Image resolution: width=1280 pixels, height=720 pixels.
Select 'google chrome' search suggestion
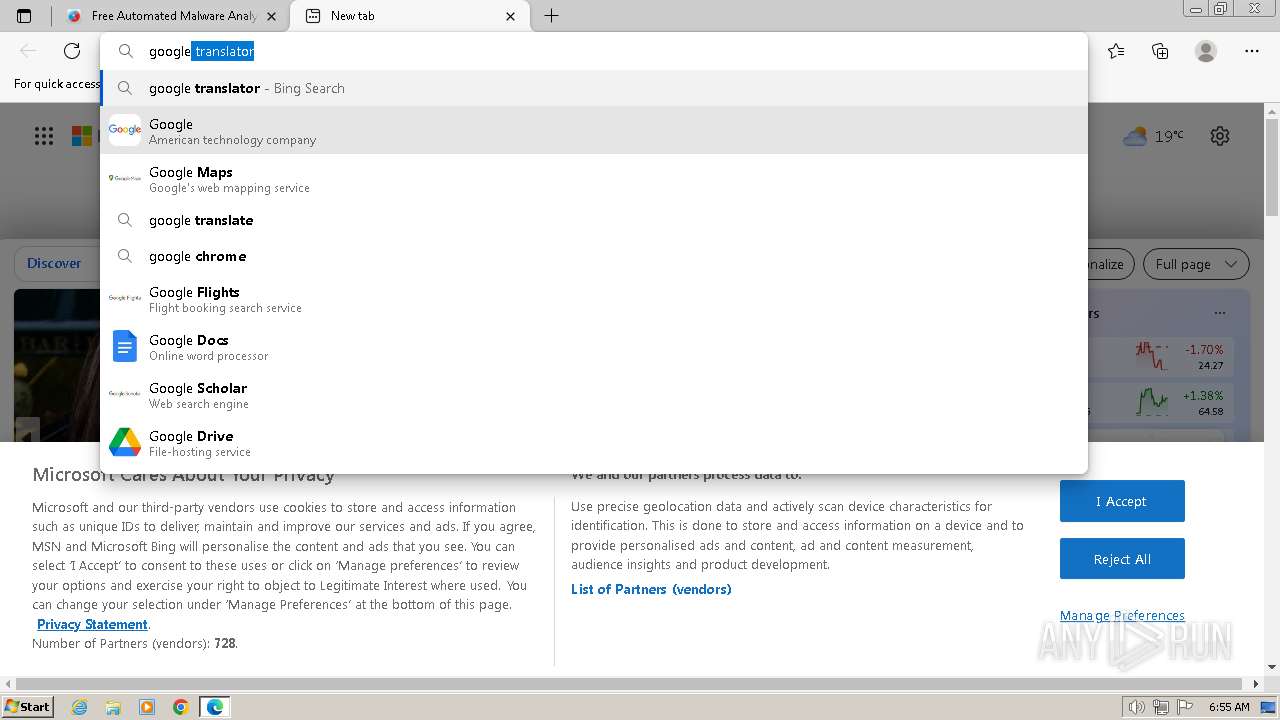(x=594, y=256)
